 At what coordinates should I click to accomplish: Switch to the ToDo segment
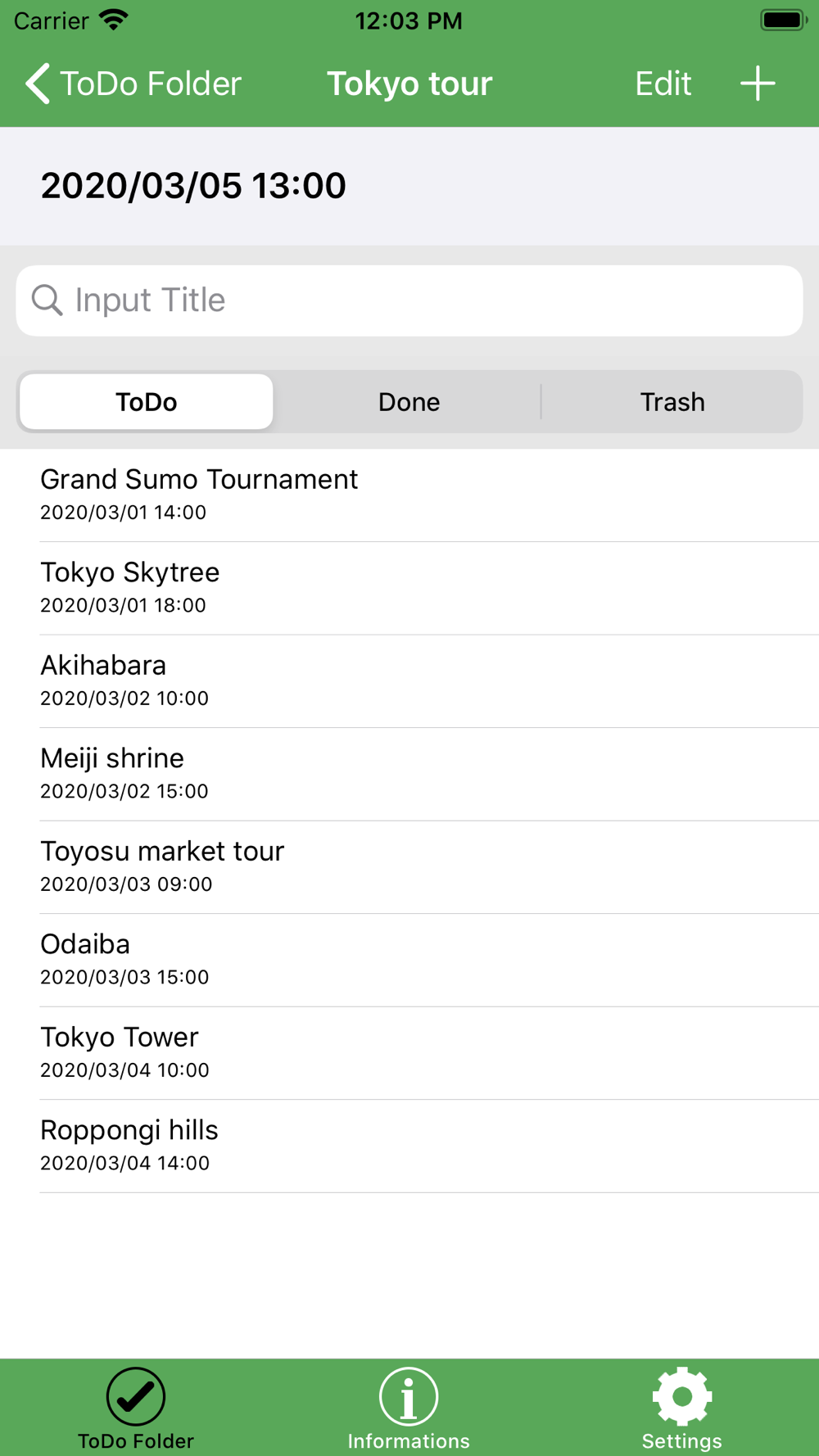(x=147, y=402)
